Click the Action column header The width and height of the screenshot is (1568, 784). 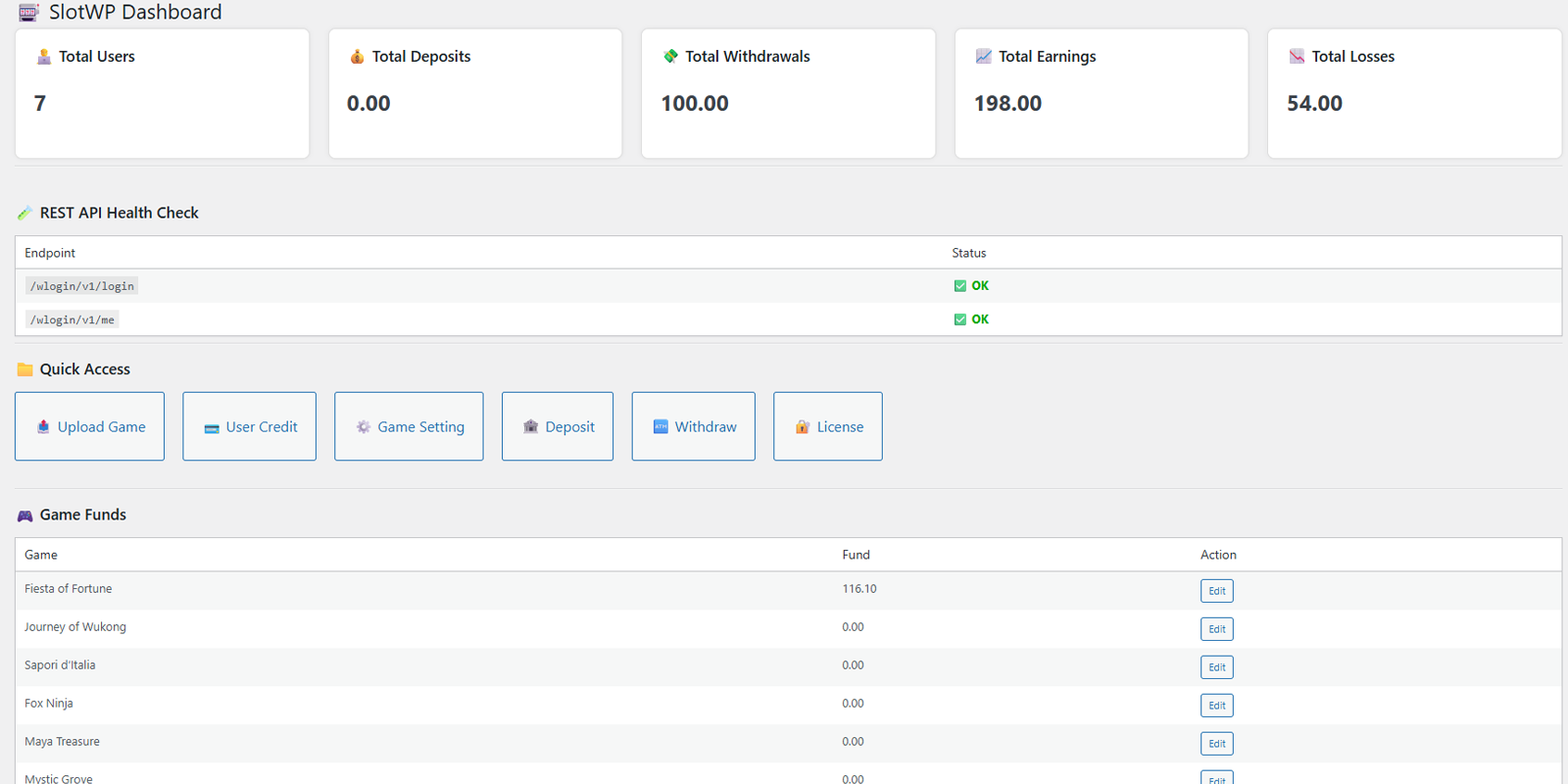click(1218, 555)
